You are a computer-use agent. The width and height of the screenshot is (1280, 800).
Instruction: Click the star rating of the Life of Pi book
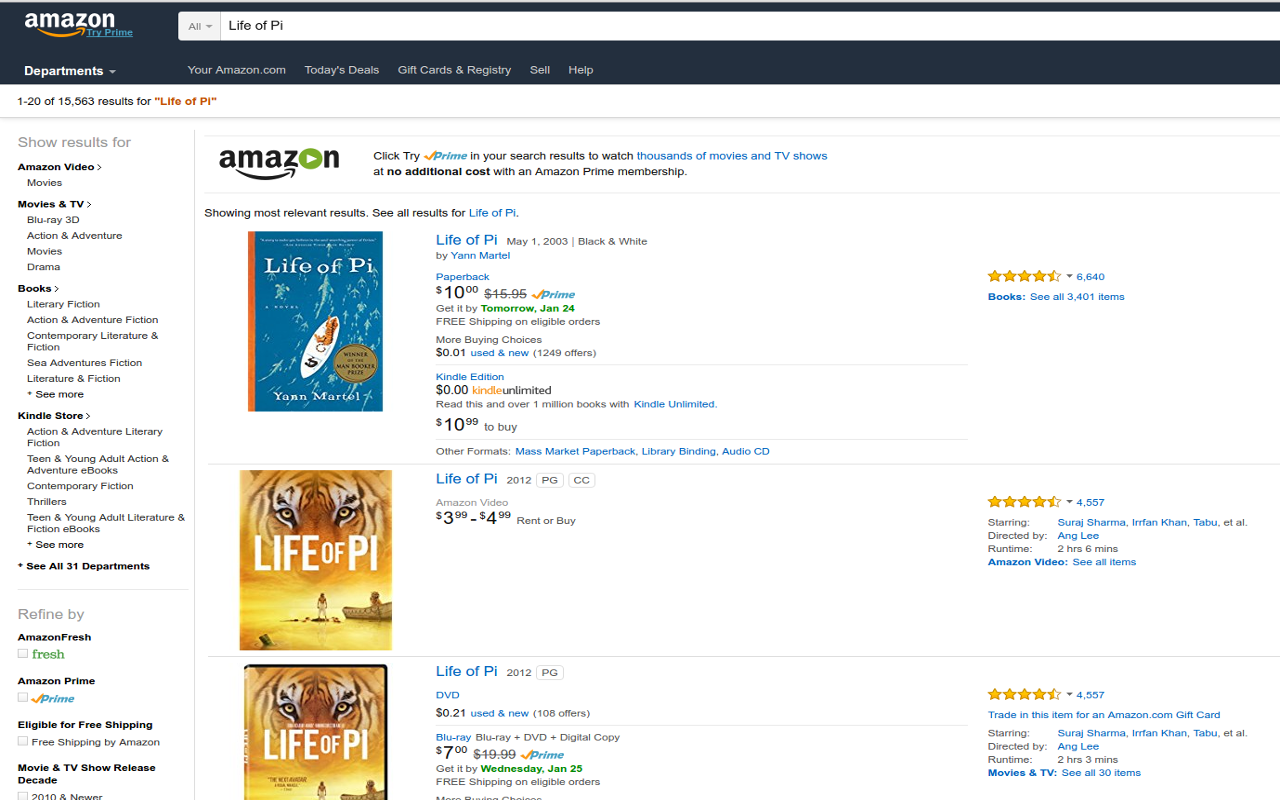click(x=1024, y=276)
